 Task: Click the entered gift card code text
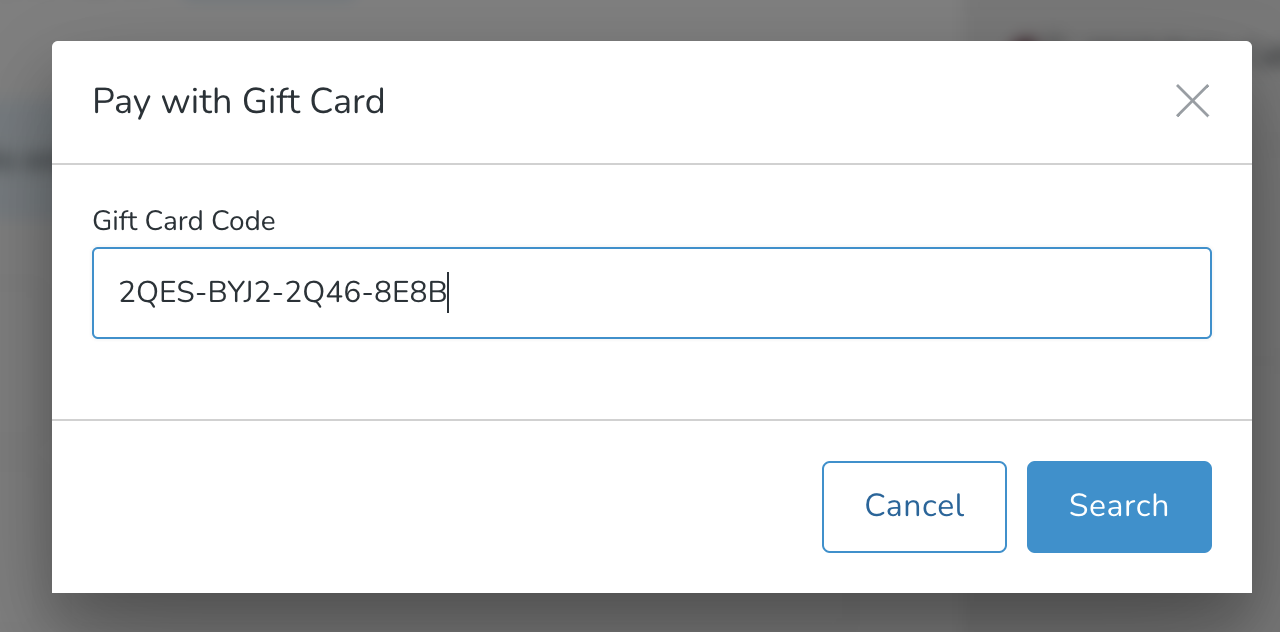(283, 292)
